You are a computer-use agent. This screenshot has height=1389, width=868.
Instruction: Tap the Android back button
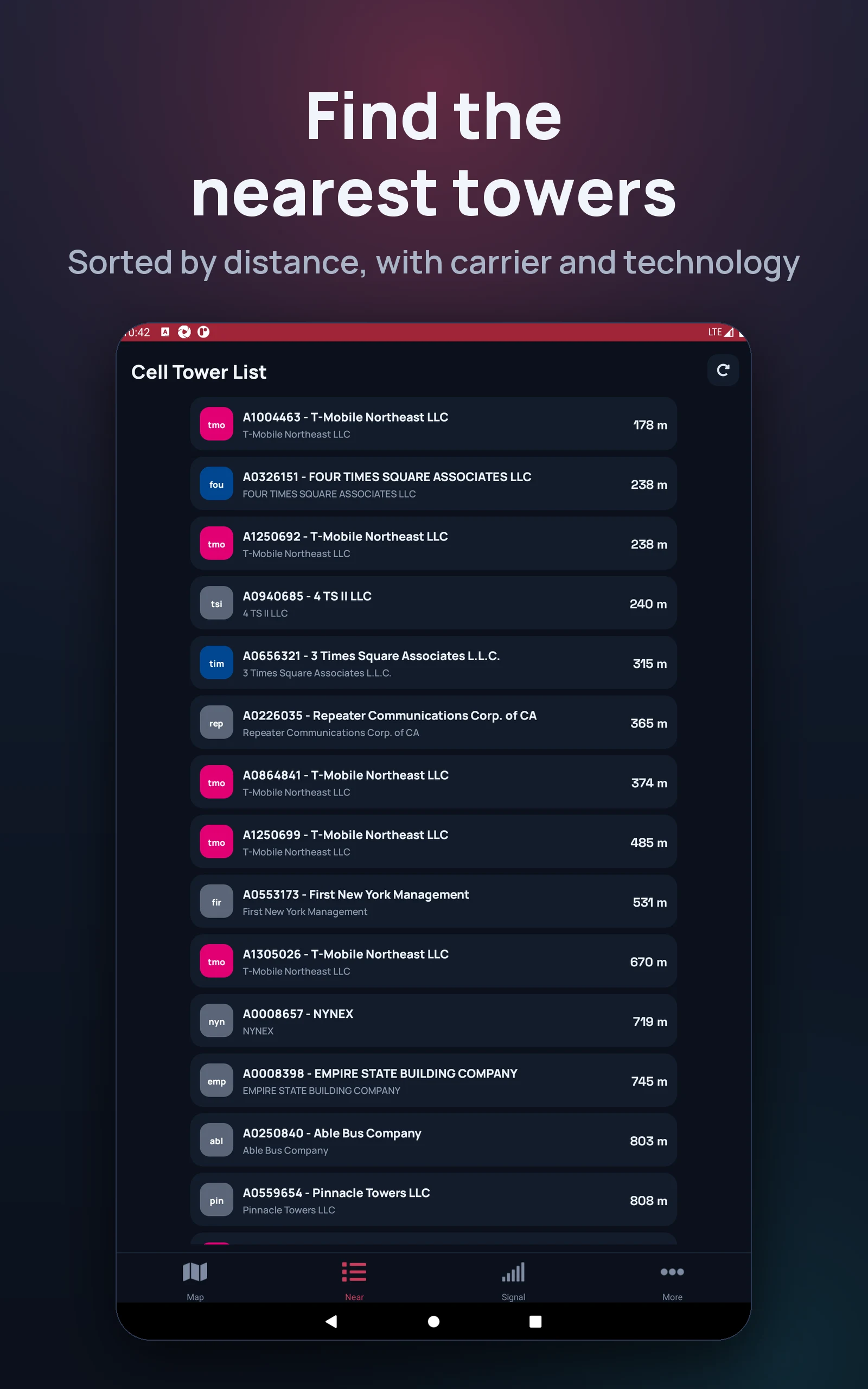pyautogui.click(x=331, y=1321)
